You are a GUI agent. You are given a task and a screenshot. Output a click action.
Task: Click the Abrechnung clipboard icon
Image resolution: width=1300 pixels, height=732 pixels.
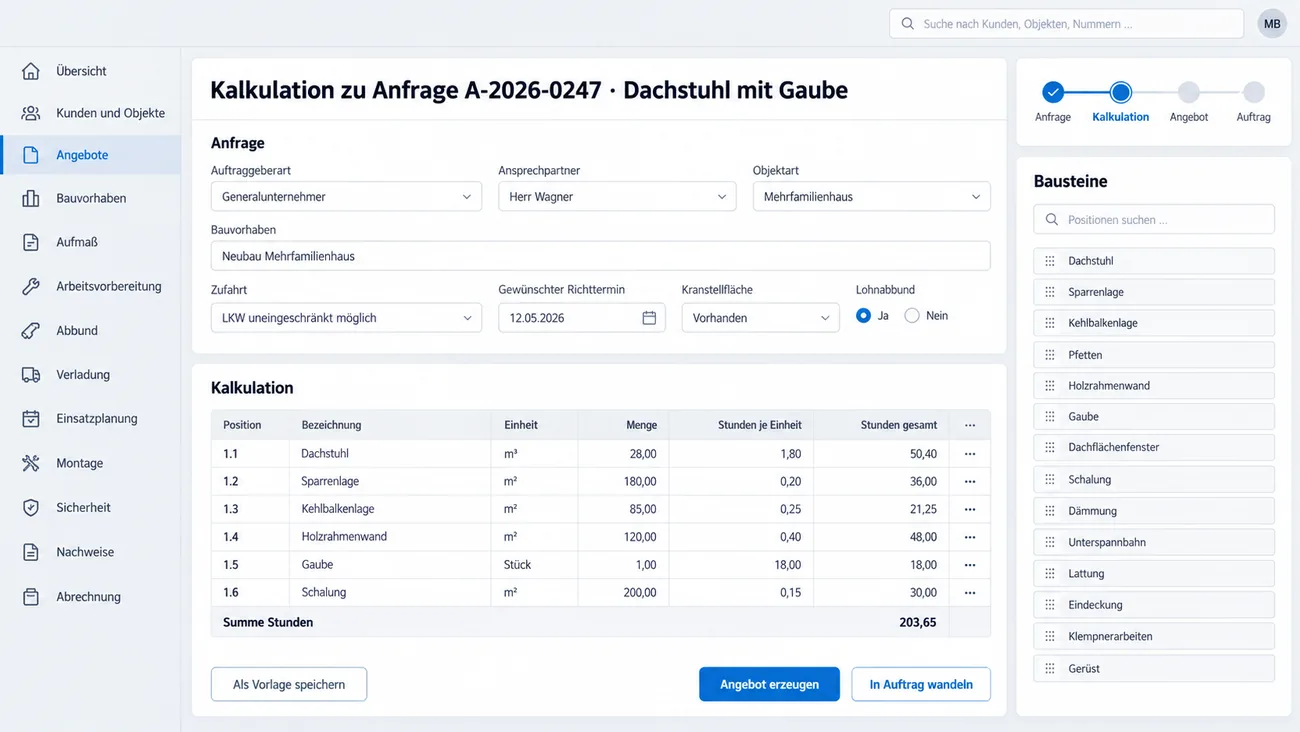[31, 597]
